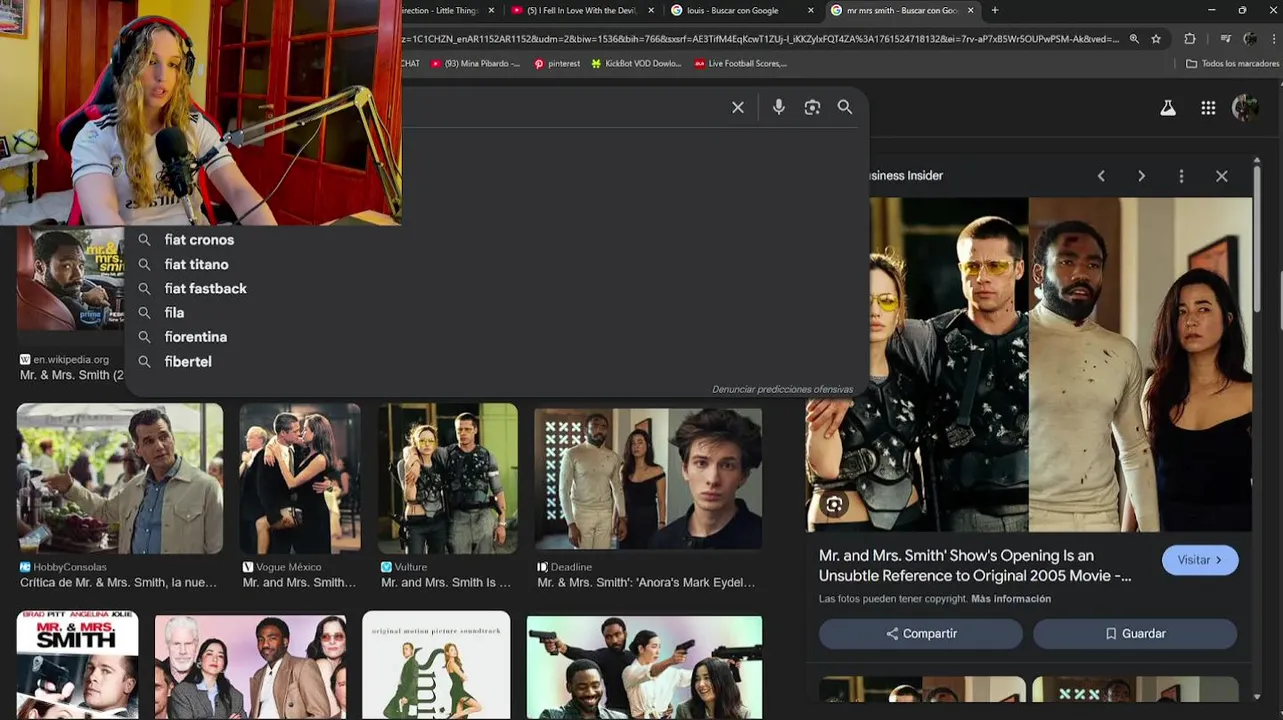Open Search Labs flask icon

click(1167, 108)
